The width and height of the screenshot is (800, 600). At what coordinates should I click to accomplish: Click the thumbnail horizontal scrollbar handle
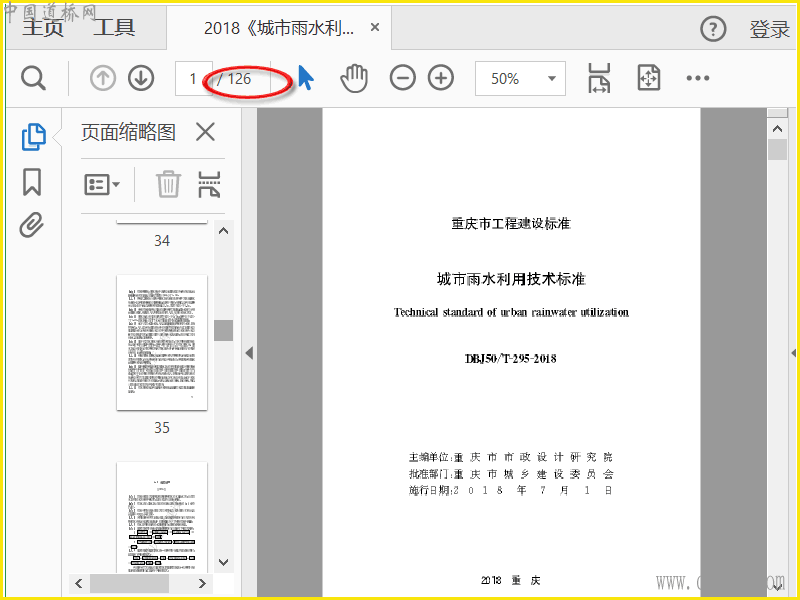pos(129,583)
